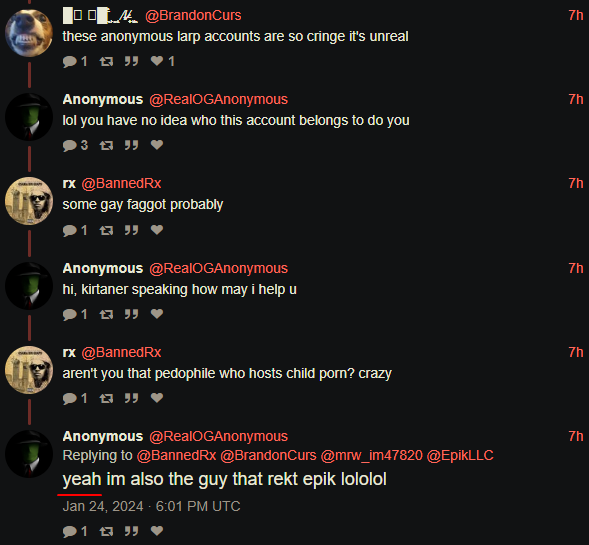Click heart icon under 'yeah im also the guy' tweet
This screenshot has width=589, height=545.
pos(157,531)
